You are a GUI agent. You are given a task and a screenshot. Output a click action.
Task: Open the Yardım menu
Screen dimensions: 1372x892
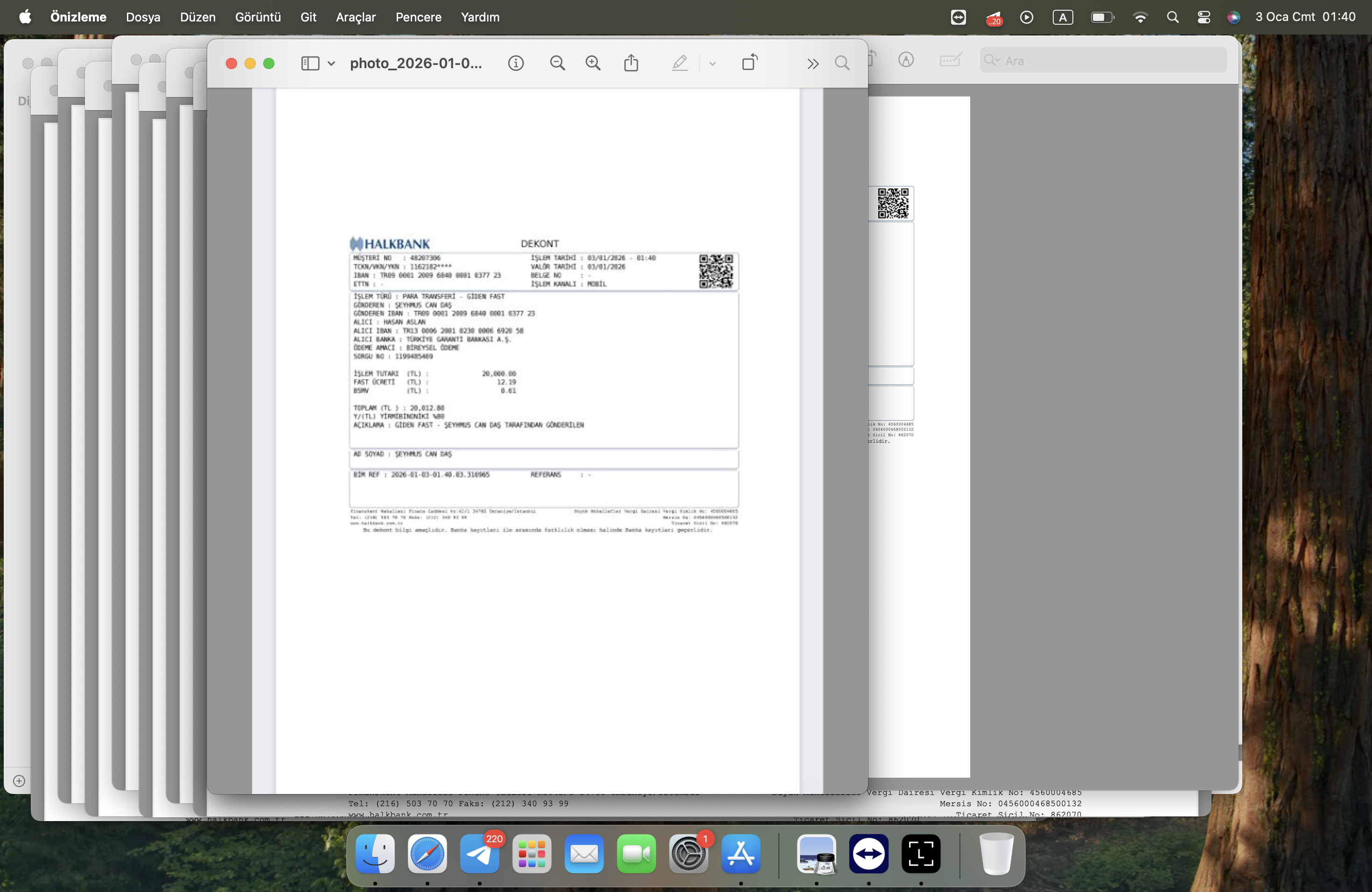tap(480, 17)
